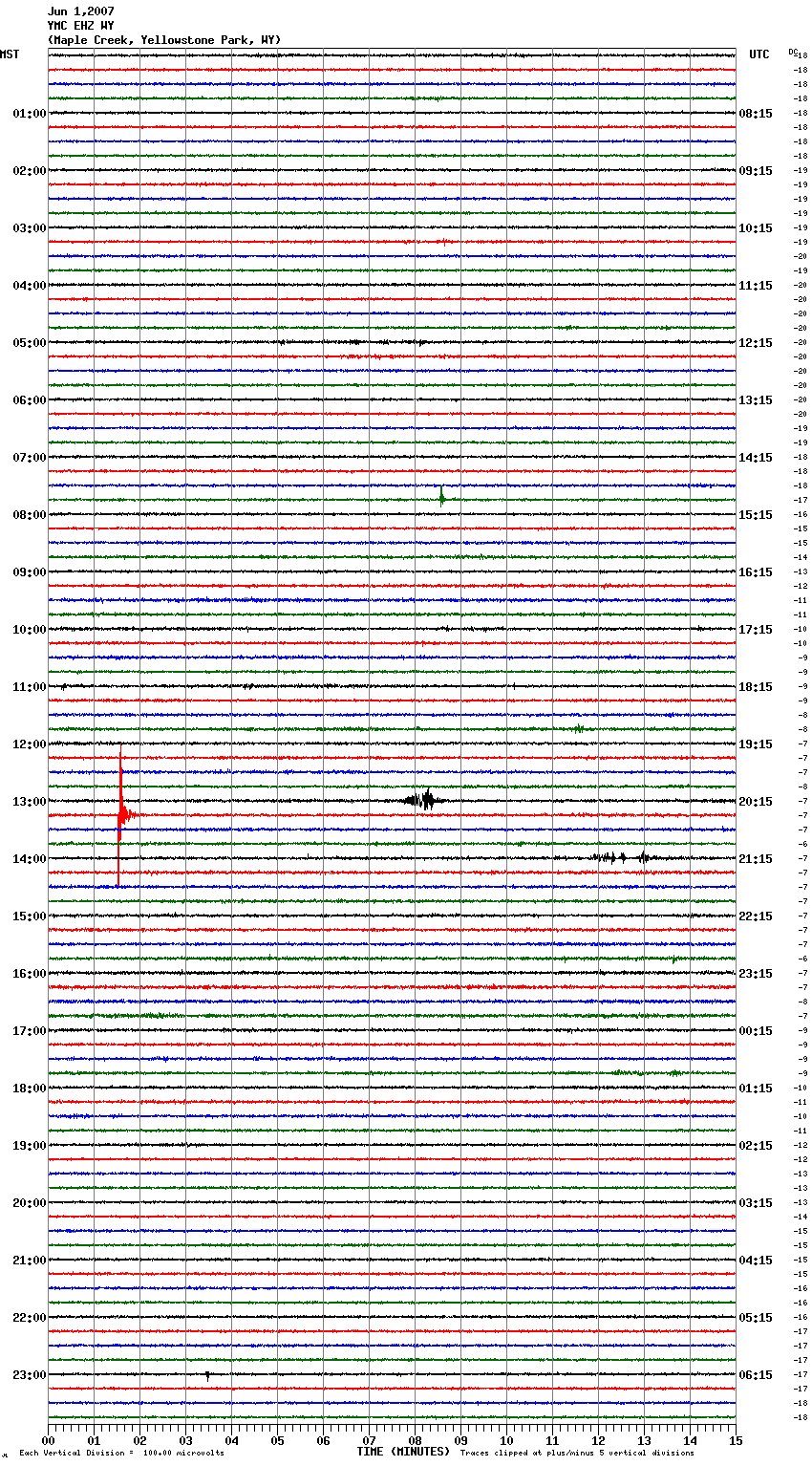Viewport: 812px width, 1466px height.
Task: Click minute tick label "03" on the time axis
Action: point(185,1440)
